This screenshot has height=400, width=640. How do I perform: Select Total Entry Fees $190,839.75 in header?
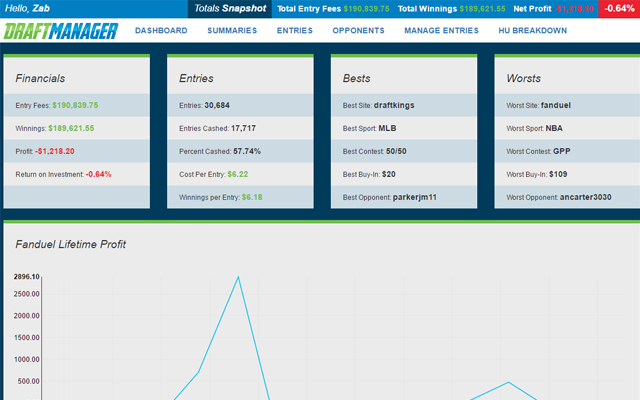[x=333, y=9]
